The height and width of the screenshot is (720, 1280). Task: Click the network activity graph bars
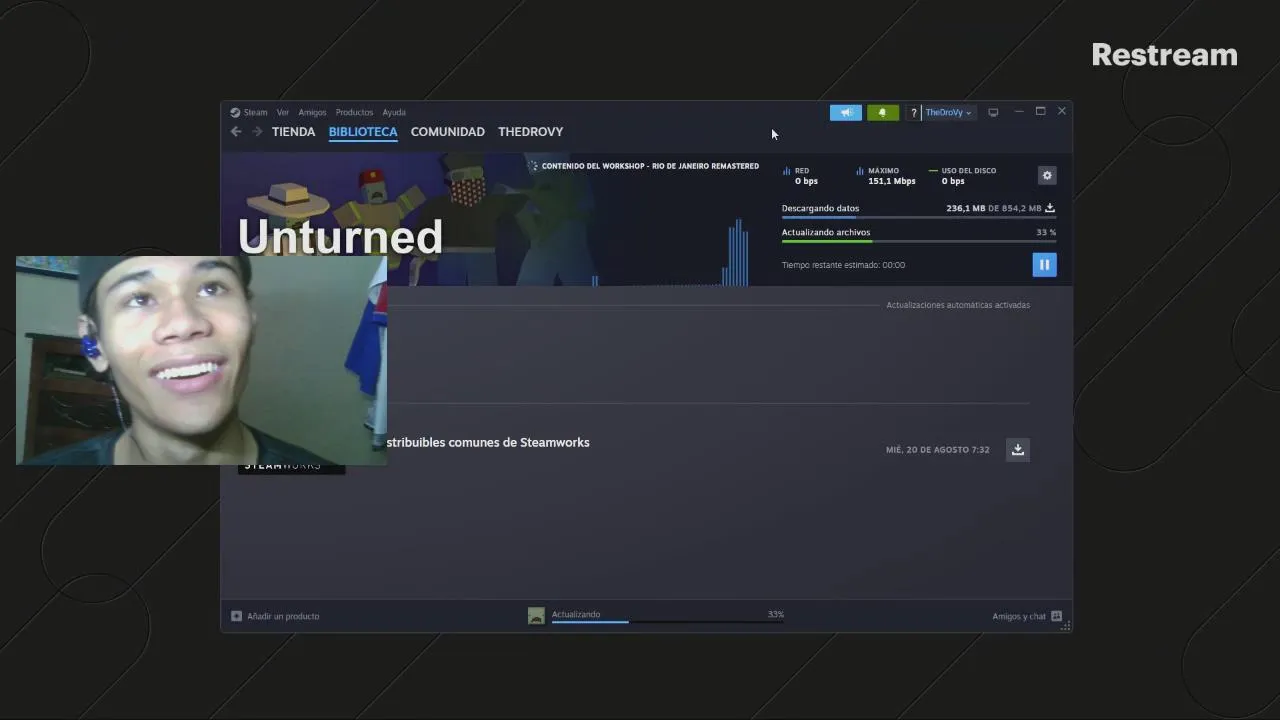(x=737, y=255)
